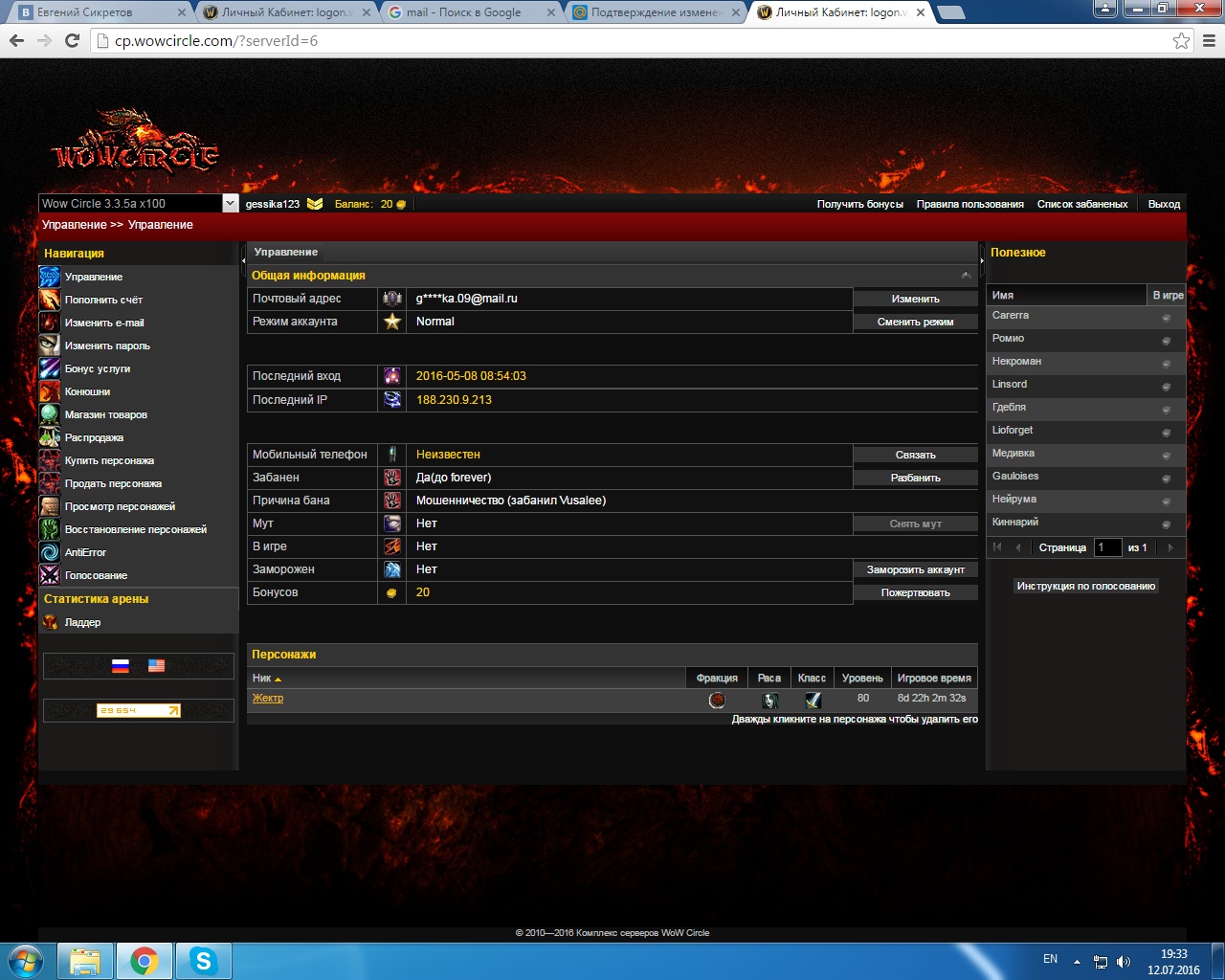Click the Skype icon in the taskbar
This screenshot has width=1225, height=980.
point(203,961)
